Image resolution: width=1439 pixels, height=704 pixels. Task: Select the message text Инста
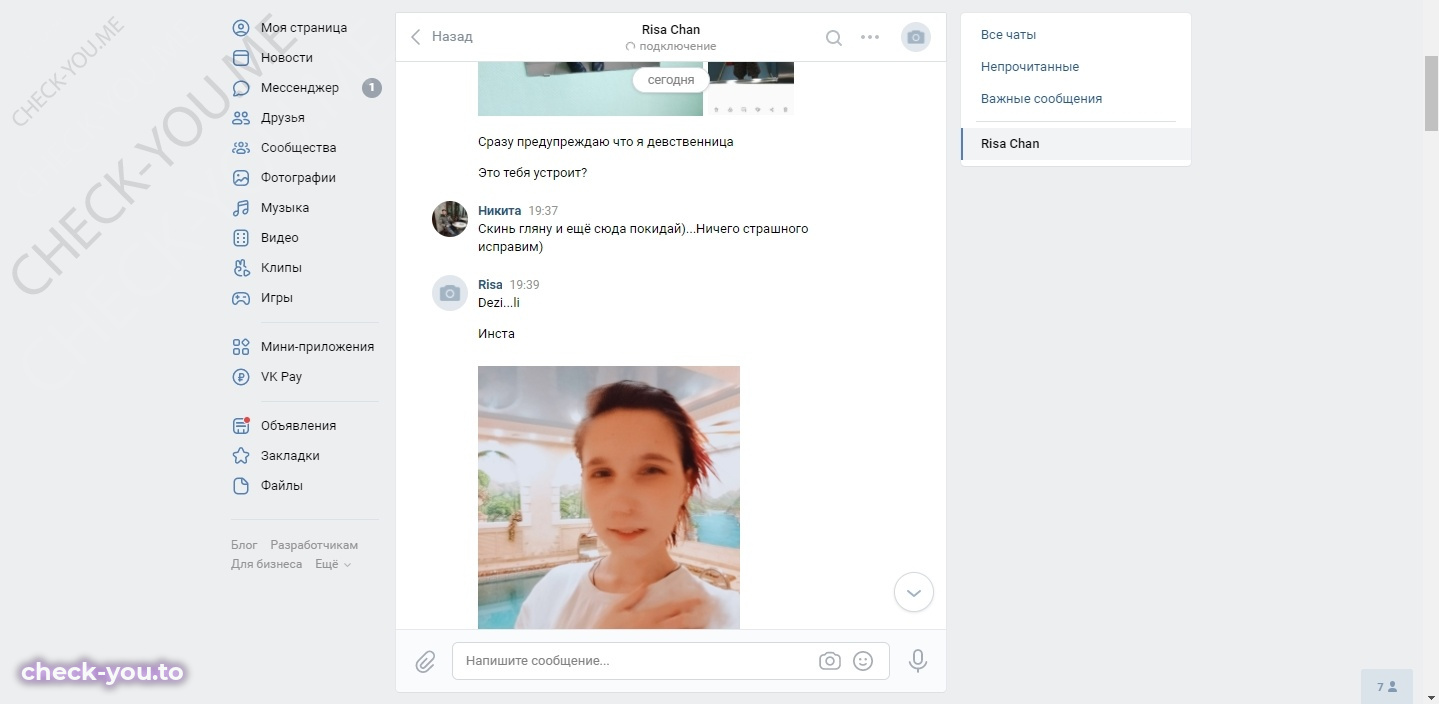tap(496, 334)
